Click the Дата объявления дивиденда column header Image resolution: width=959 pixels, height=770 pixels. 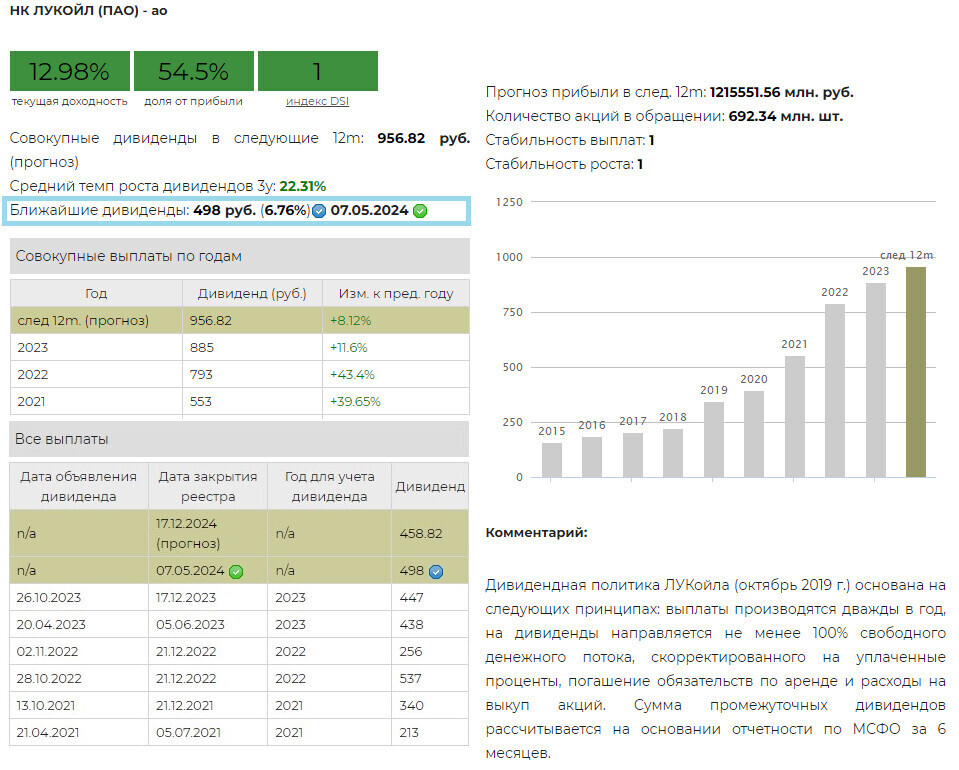tap(79, 486)
